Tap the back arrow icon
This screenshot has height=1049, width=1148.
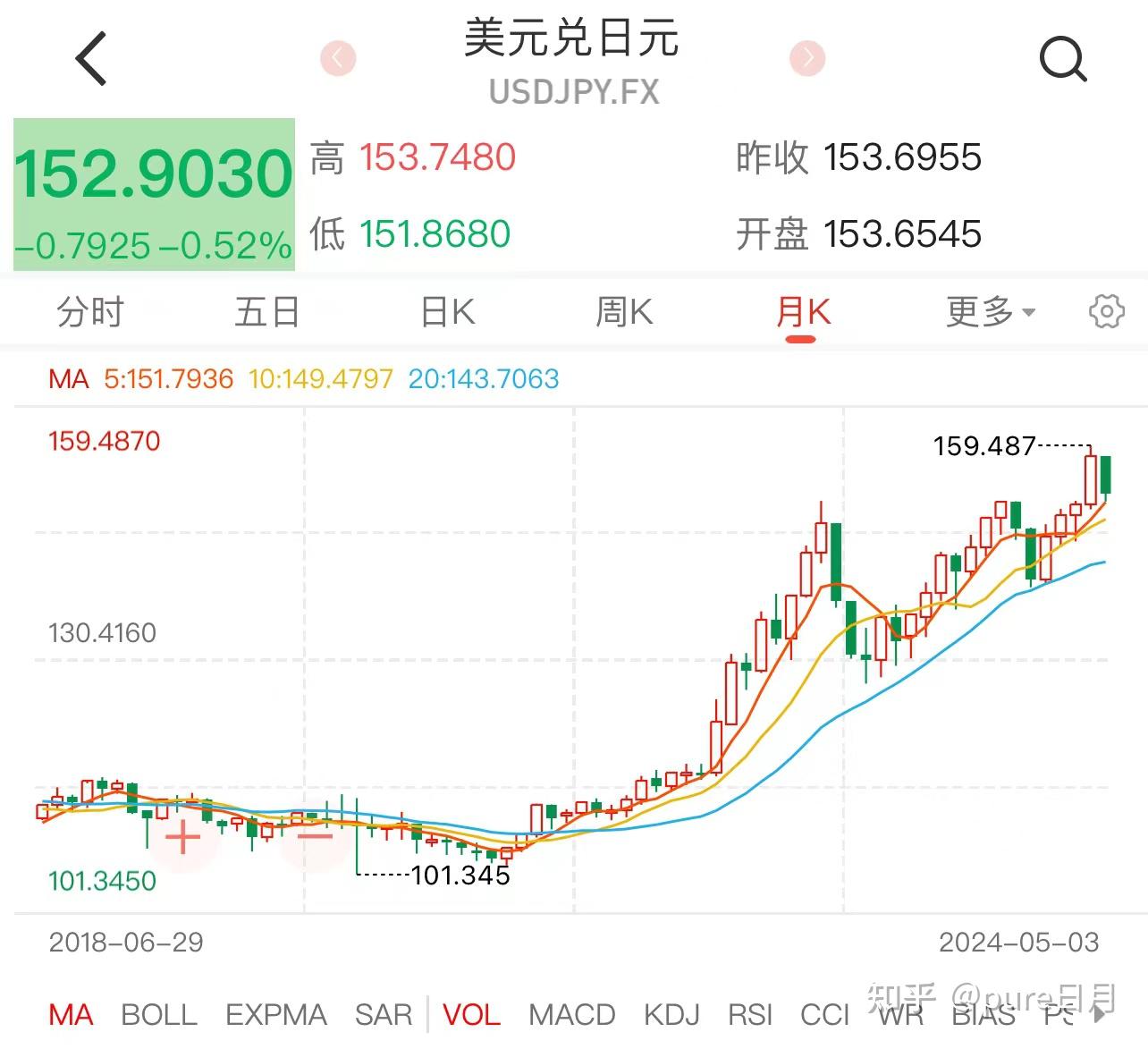pyautogui.click(x=91, y=59)
